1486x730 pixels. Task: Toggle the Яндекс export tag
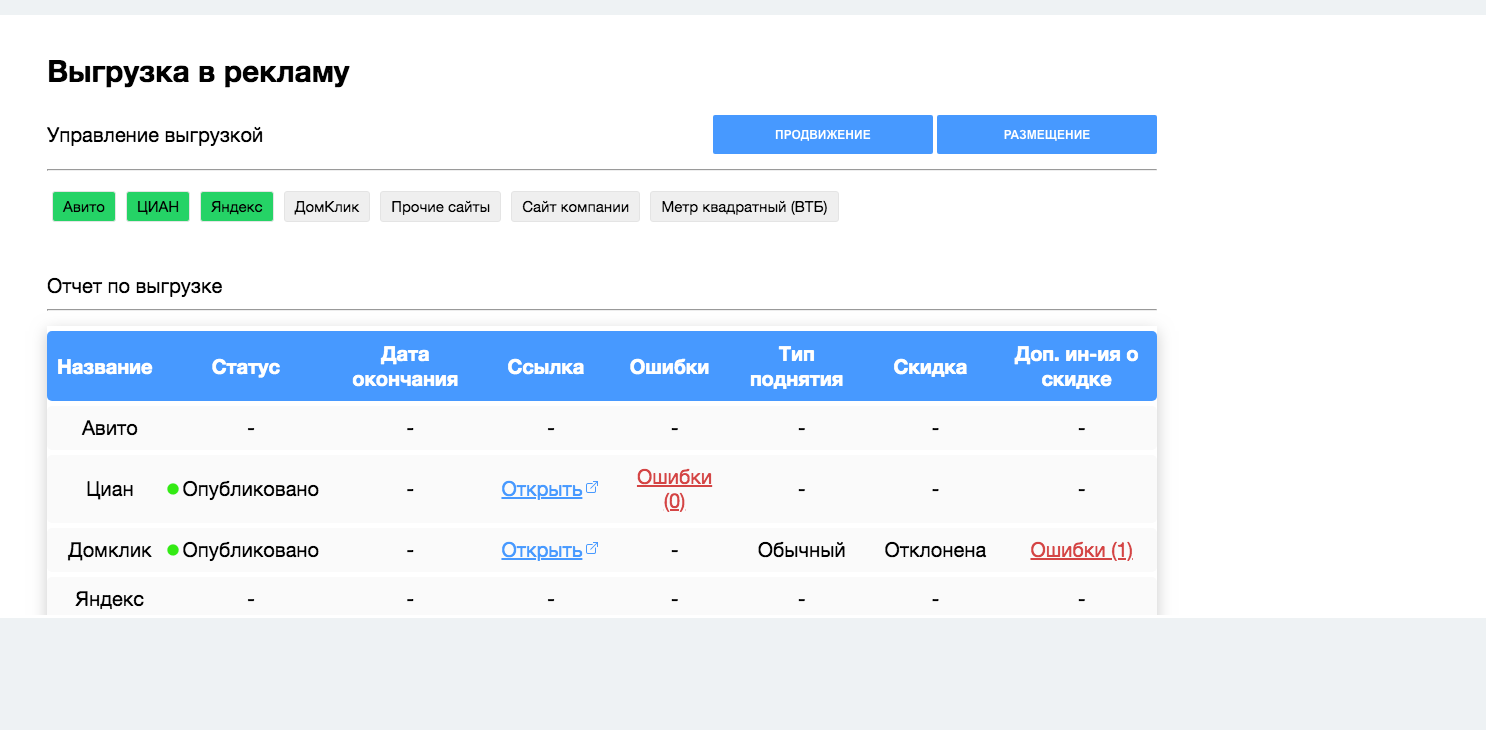pyautogui.click(x=237, y=207)
